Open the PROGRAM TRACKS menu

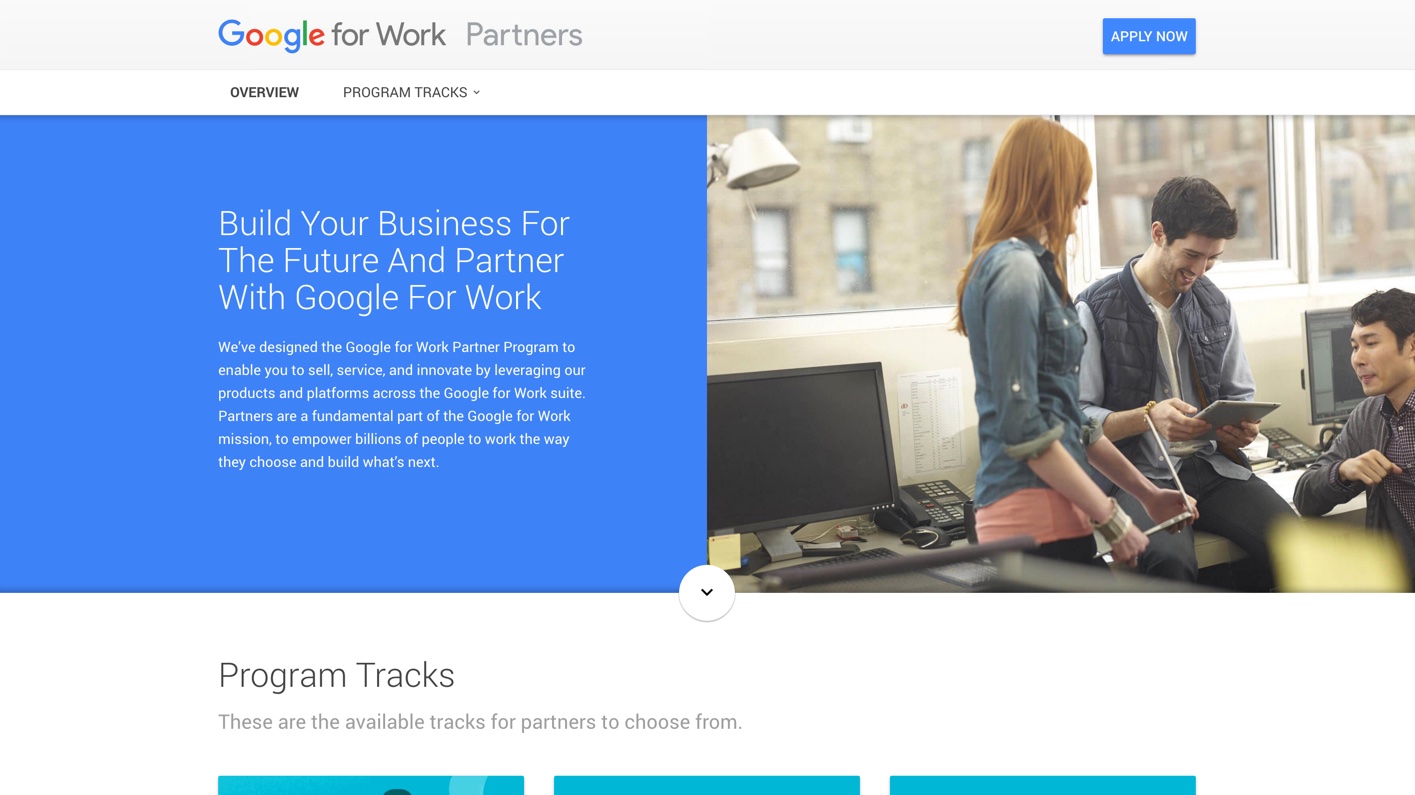(x=411, y=92)
